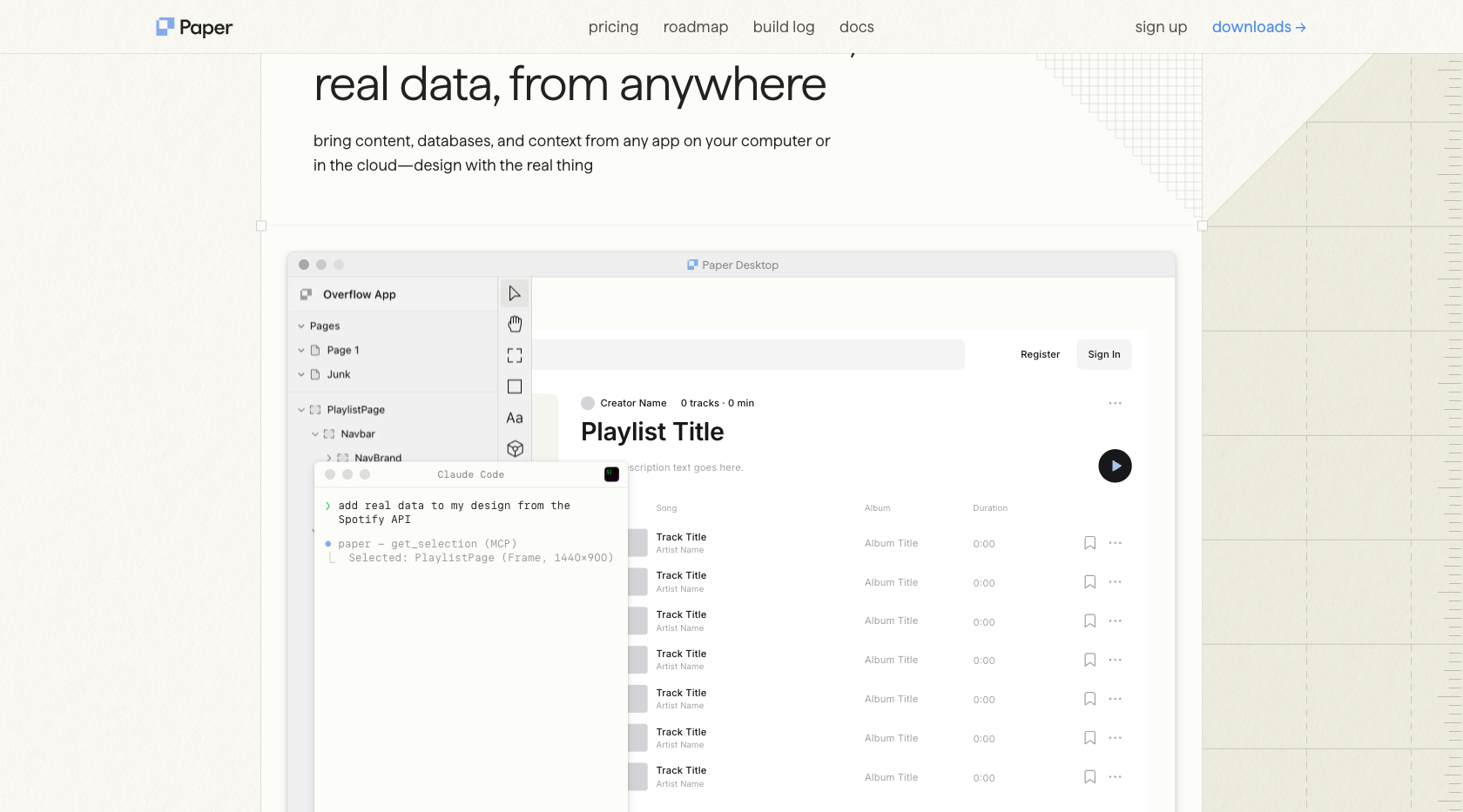Bookmark the third track in the list
This screenshot has width=1463, height=812.
[x=1089, y=621]
